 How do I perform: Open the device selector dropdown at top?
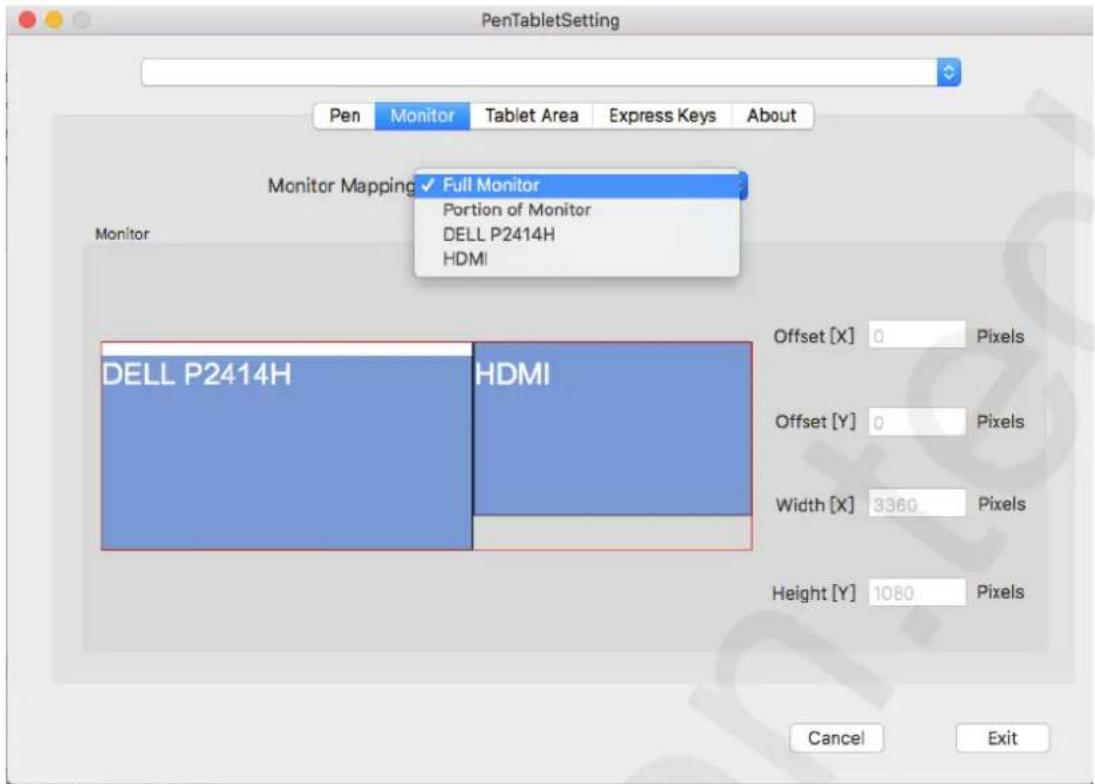click(551, 72)
